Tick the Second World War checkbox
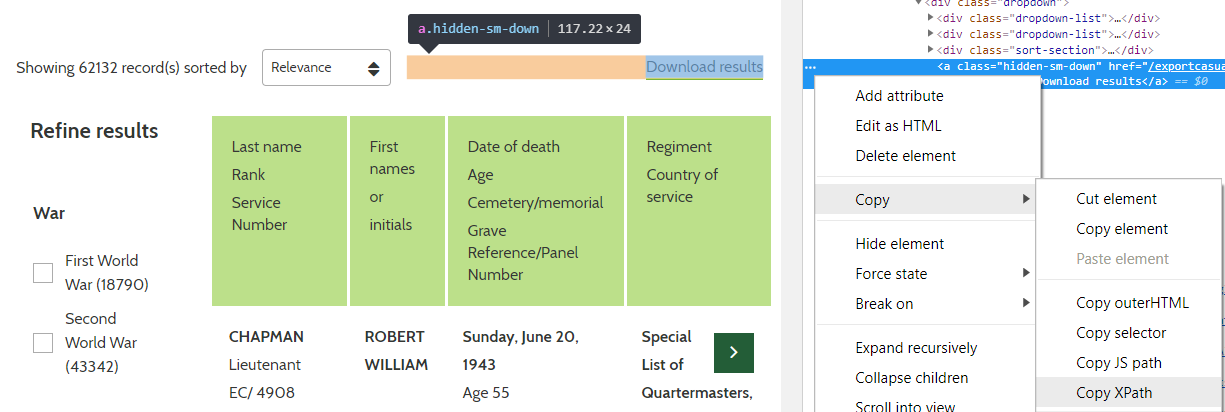This screenshot has height=412, width=1225. point(43,343)
